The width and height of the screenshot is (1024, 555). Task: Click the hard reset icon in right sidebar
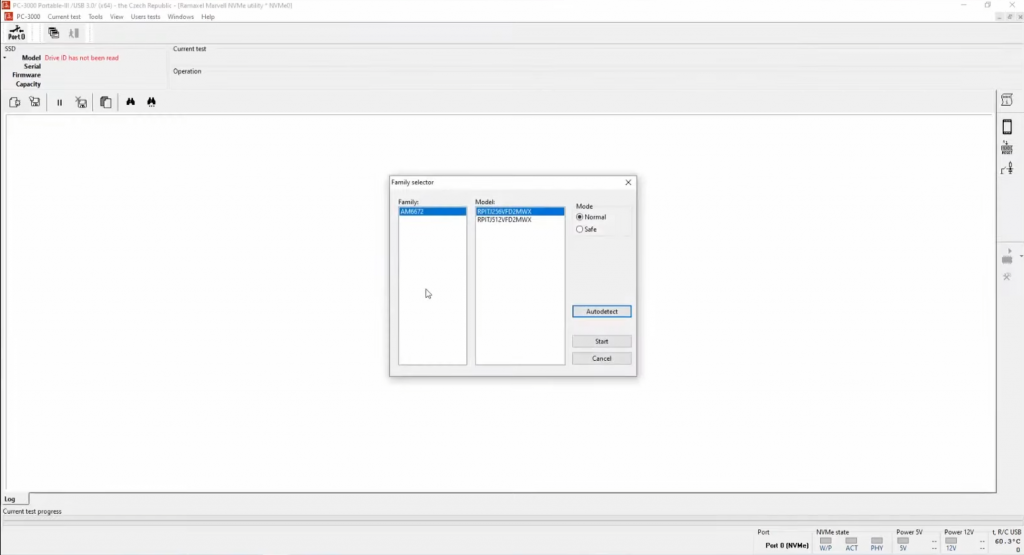pyautogui.click(x=1007, y=148)
